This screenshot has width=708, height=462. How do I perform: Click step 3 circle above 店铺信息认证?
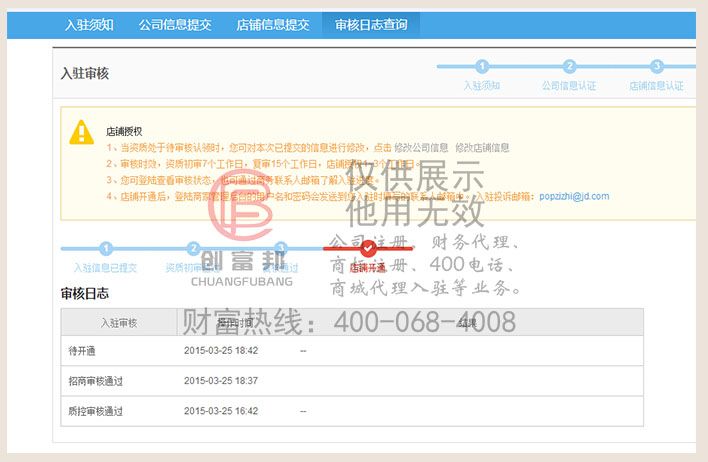coord(657,67)
